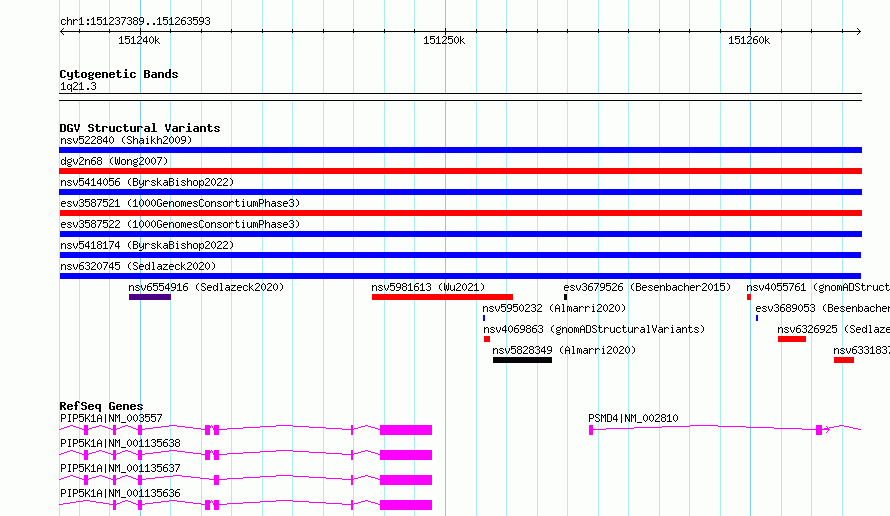The image size is (890, 516).
Task: Open nsv5418174 (ByrskaBishop2022) label
Action: pos(147,245)
